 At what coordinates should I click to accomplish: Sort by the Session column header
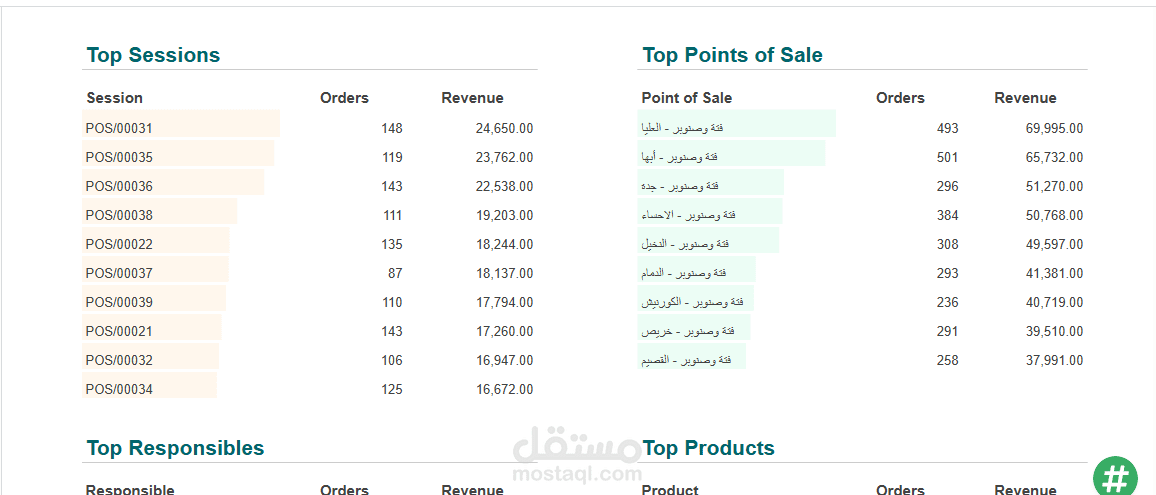(x=115, y=98)
